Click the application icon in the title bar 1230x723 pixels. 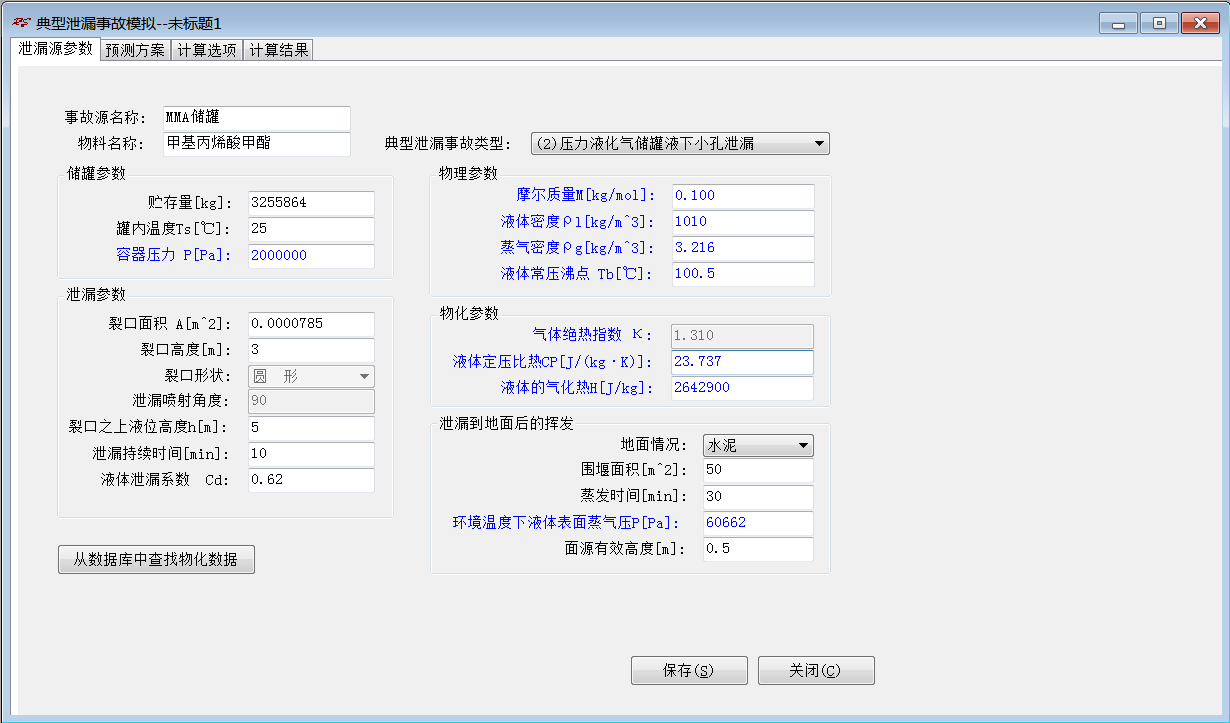click(20, 22)
